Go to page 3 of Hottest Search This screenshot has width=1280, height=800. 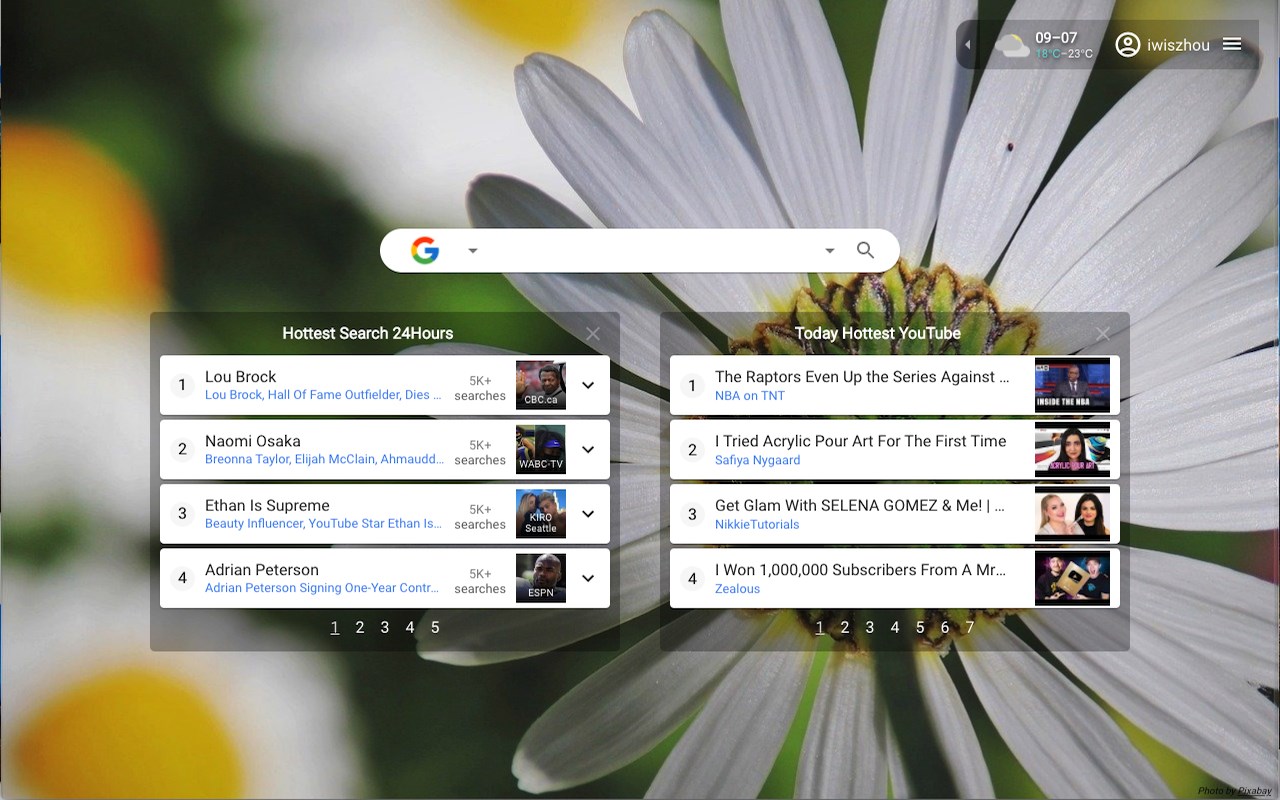385,628
